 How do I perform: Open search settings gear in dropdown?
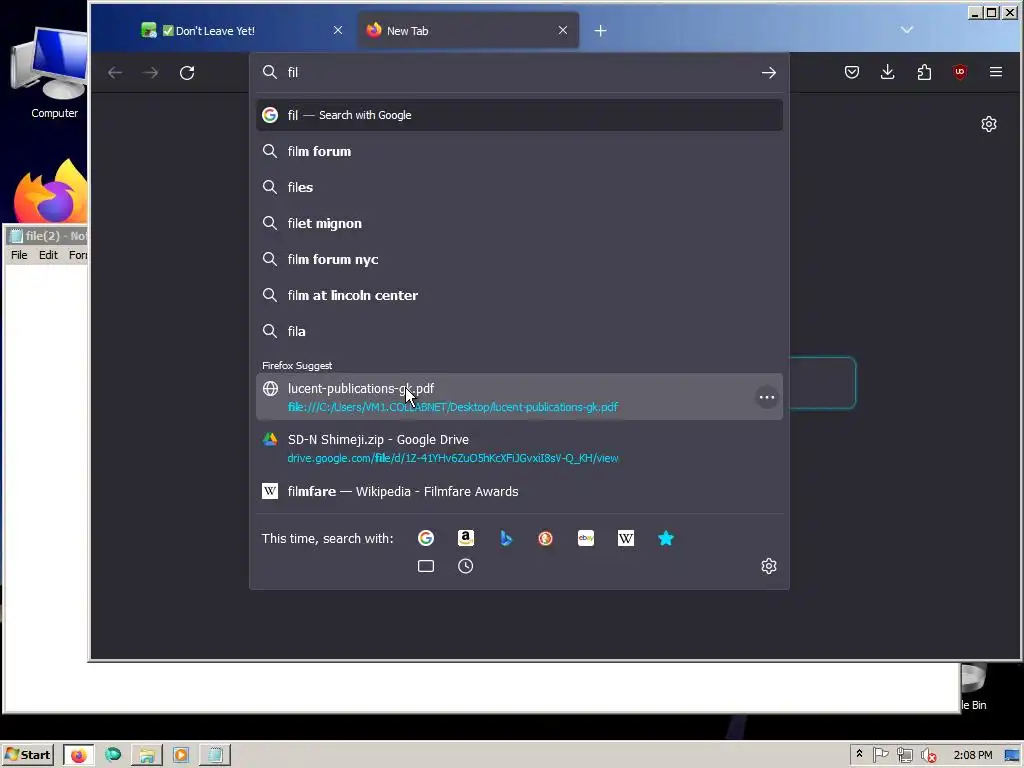tap(769, 566)
